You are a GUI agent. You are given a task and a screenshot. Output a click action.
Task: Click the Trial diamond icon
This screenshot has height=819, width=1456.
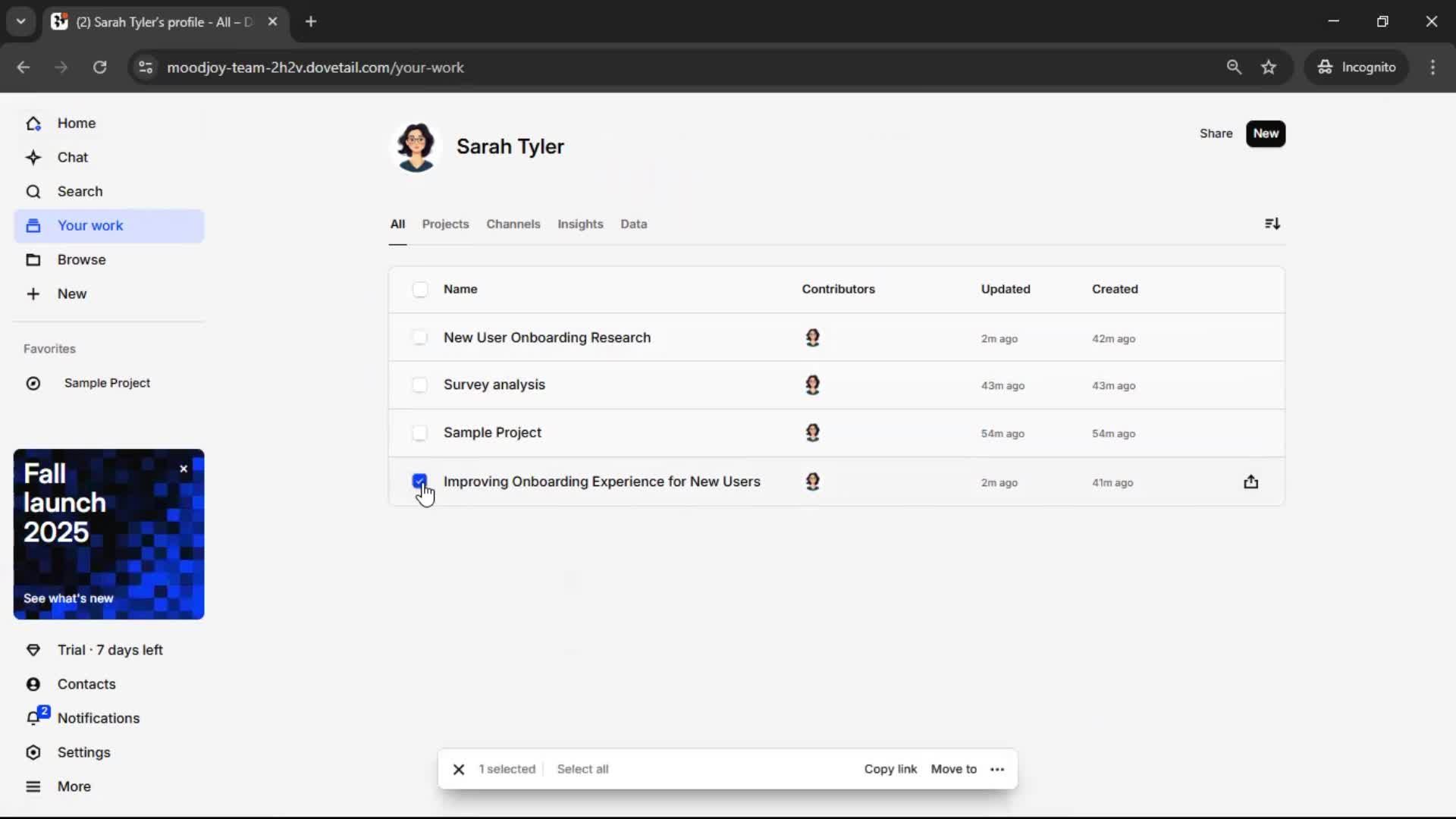point(33,650)
